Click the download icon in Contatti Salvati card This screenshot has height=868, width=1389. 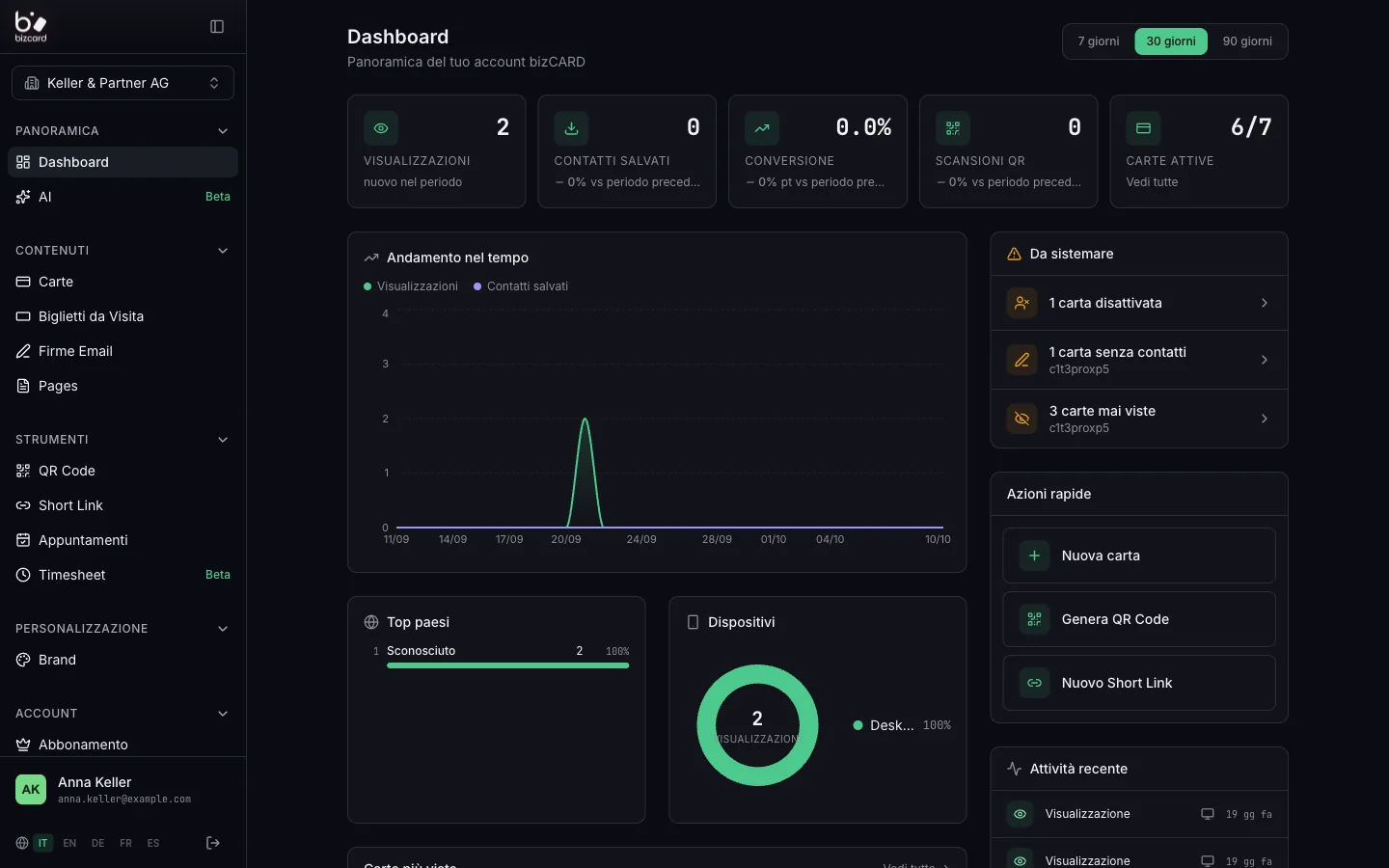tap(571, 128)
